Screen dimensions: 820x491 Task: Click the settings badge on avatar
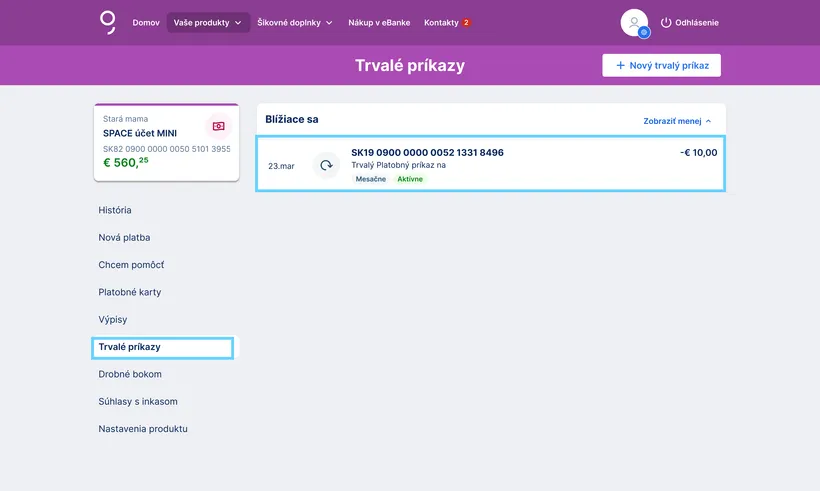(x=644, y=32)
